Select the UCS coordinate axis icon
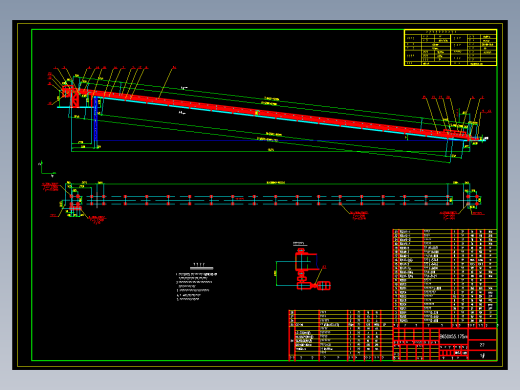Image resolution: width=520 pixels, height=390 pixels. (47, 168)
